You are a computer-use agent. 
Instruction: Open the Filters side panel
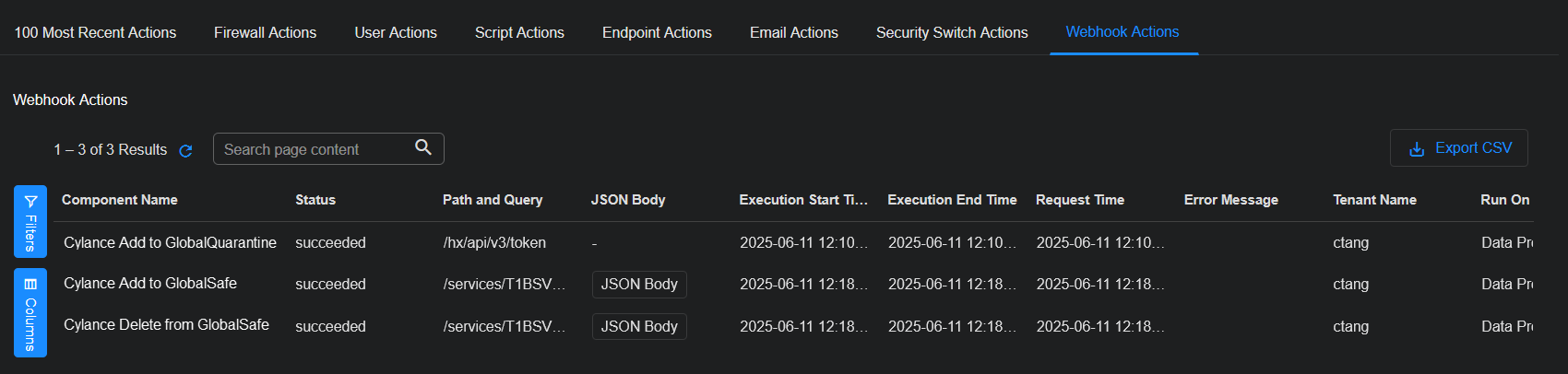[30, 221]
